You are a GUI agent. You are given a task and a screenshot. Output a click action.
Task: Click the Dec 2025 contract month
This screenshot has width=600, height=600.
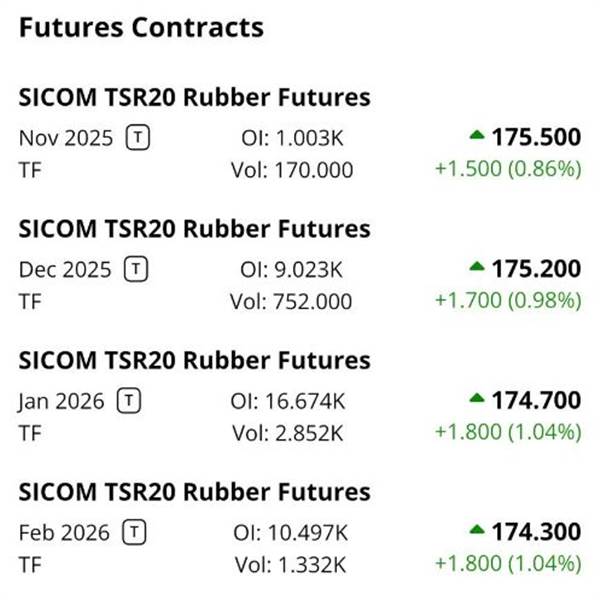point(66,269)
